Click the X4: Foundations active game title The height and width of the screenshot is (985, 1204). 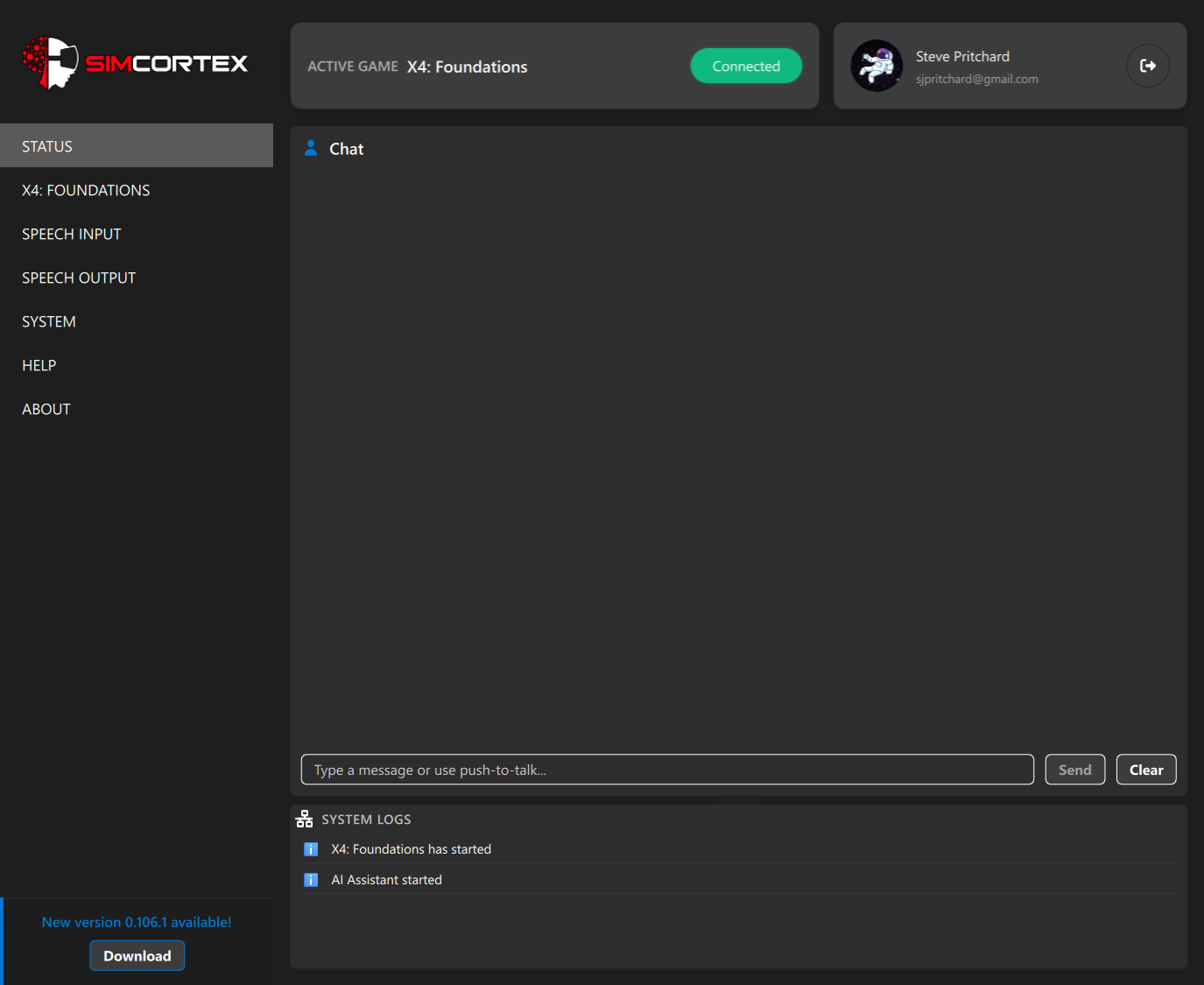pos(468,67)
